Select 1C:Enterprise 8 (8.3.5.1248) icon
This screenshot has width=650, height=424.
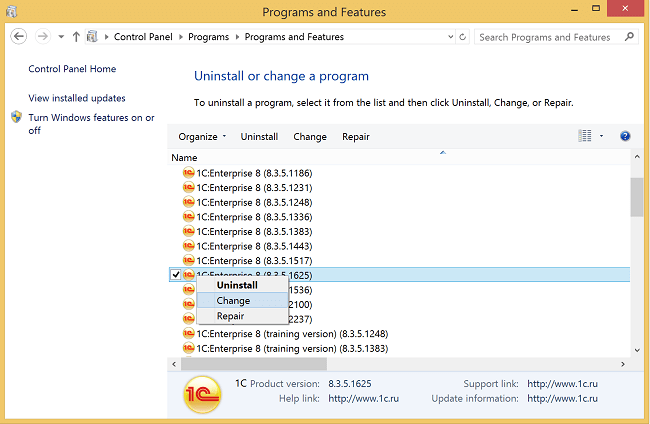(x=189, y=202)
